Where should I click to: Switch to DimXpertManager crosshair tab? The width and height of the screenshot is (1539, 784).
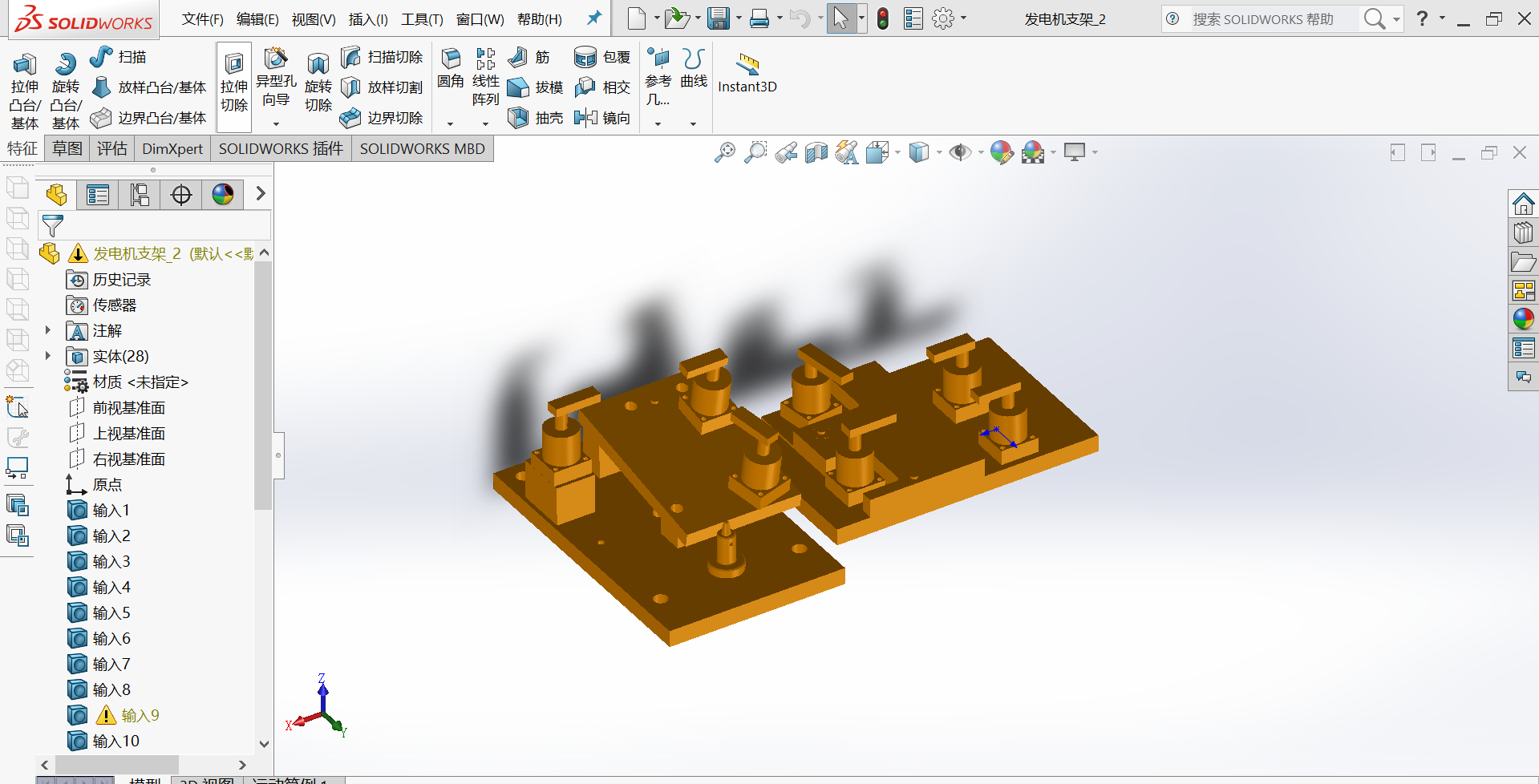point(181,194)
